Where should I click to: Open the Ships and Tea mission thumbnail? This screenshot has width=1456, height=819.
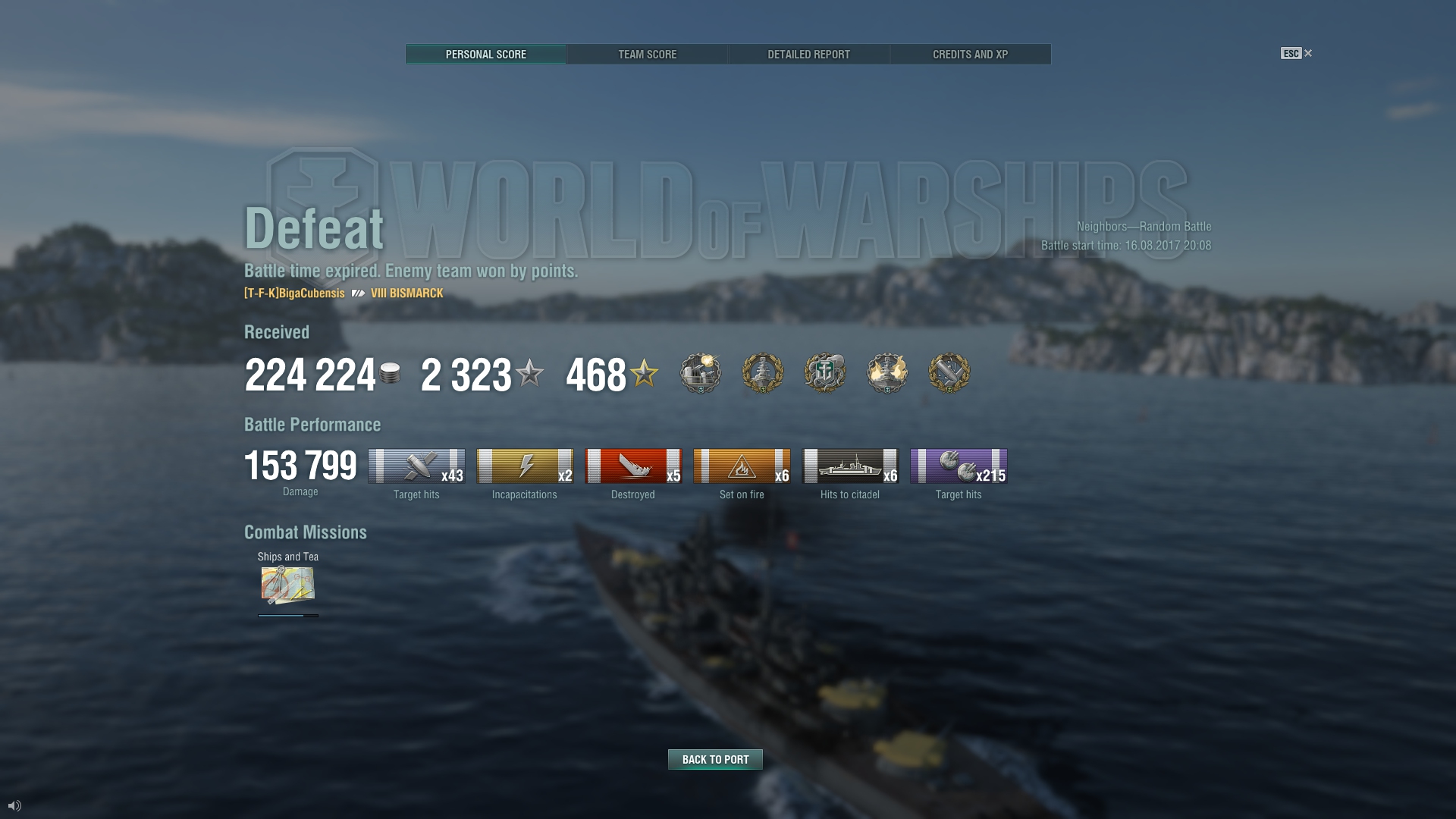coord(288,585)
